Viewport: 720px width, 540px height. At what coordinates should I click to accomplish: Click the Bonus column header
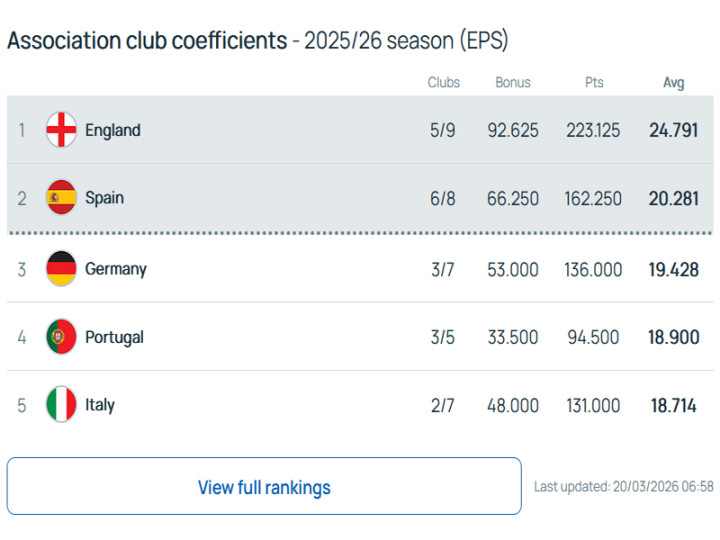(513, 83)
